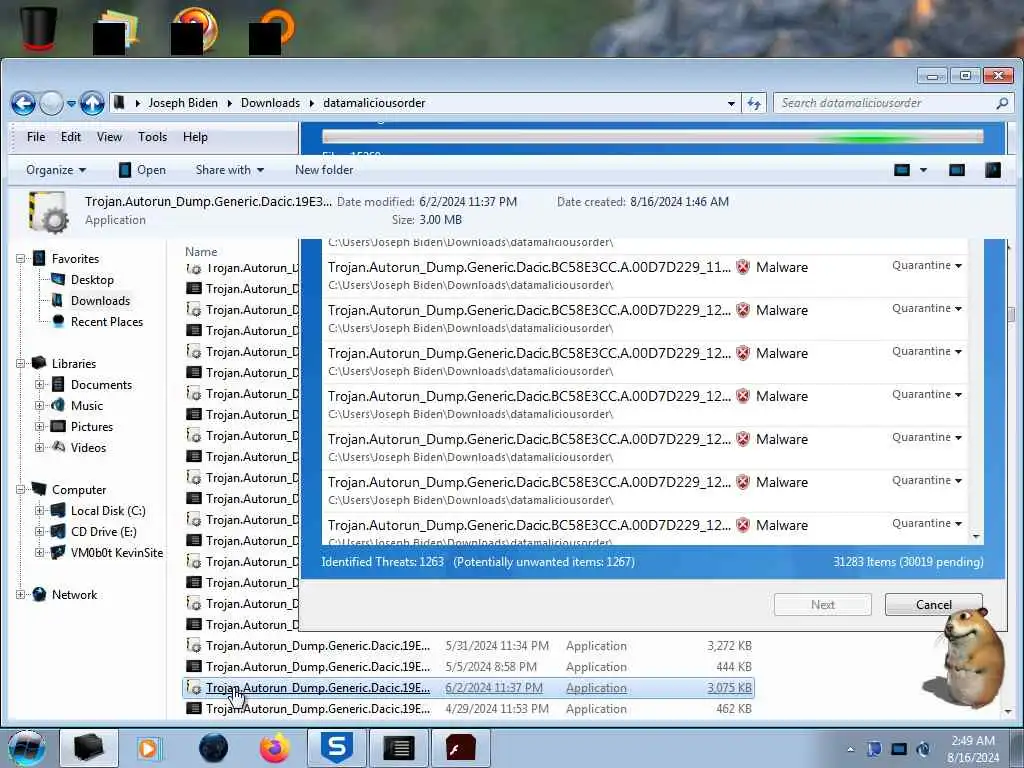
Task: Collapse the Favorites tree group
Action: click(x=20, y=259)
